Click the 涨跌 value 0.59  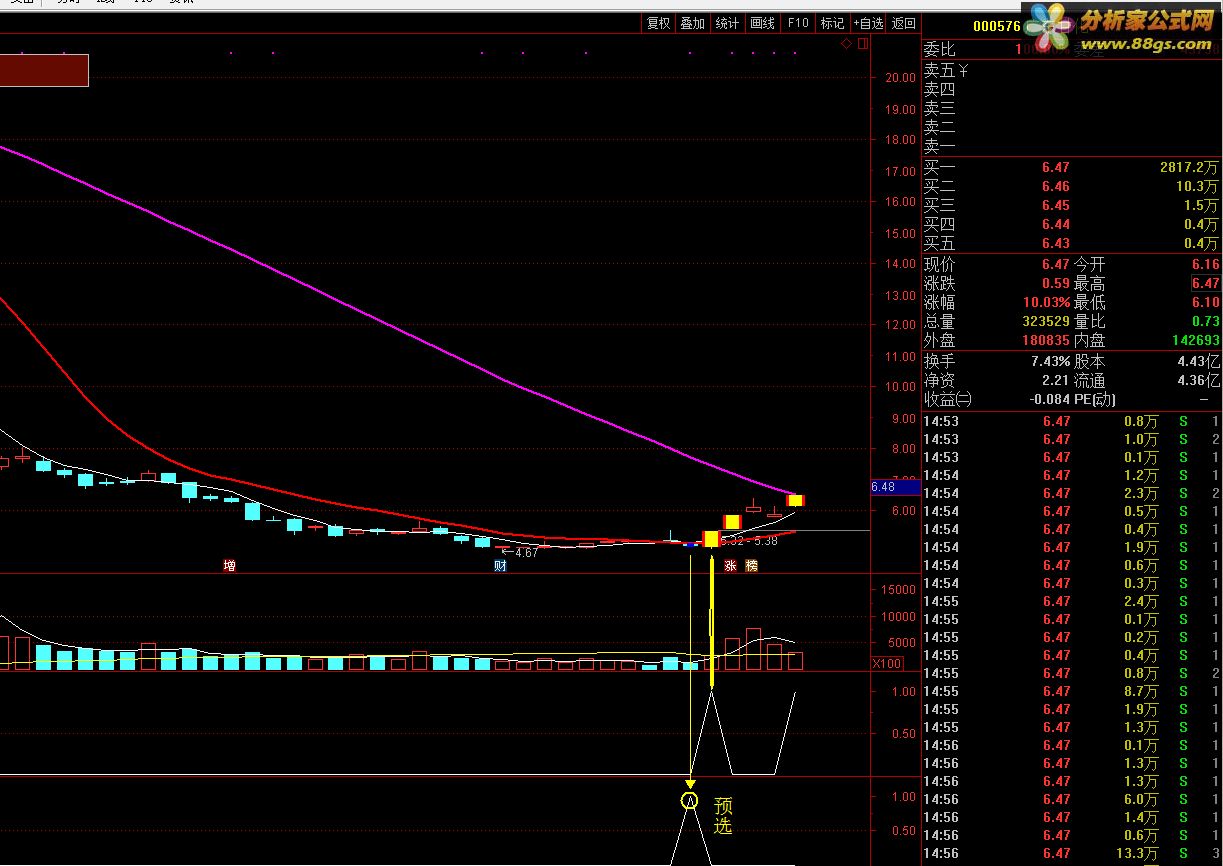tap(1056, 283)
